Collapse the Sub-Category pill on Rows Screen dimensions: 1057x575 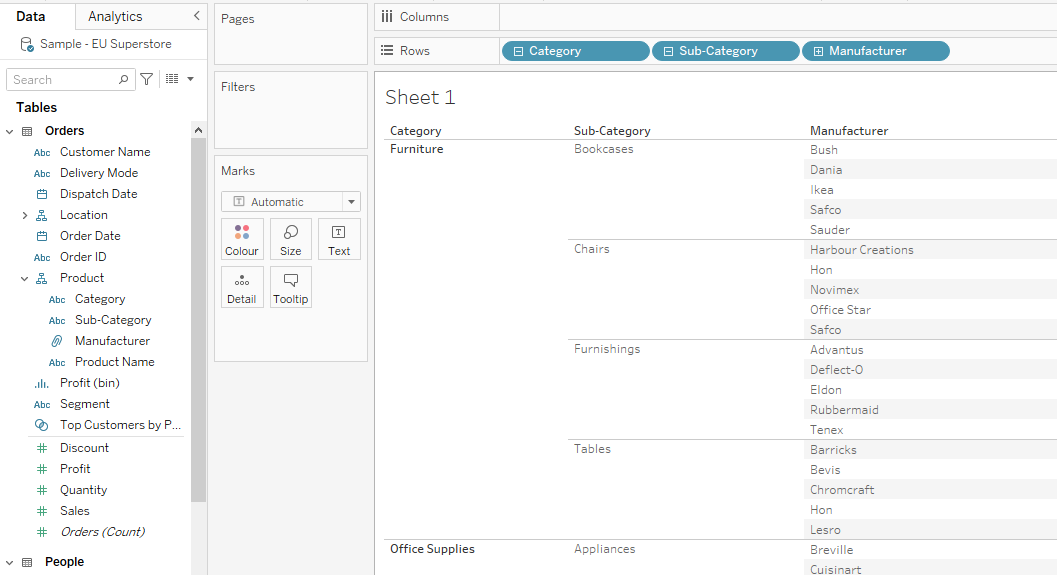[x=668, y=51]
